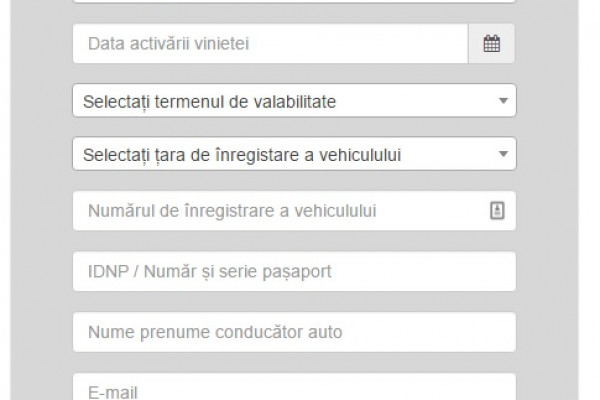Click the partially visible field above the date field
Screen dimensions: 600x400
294,2
